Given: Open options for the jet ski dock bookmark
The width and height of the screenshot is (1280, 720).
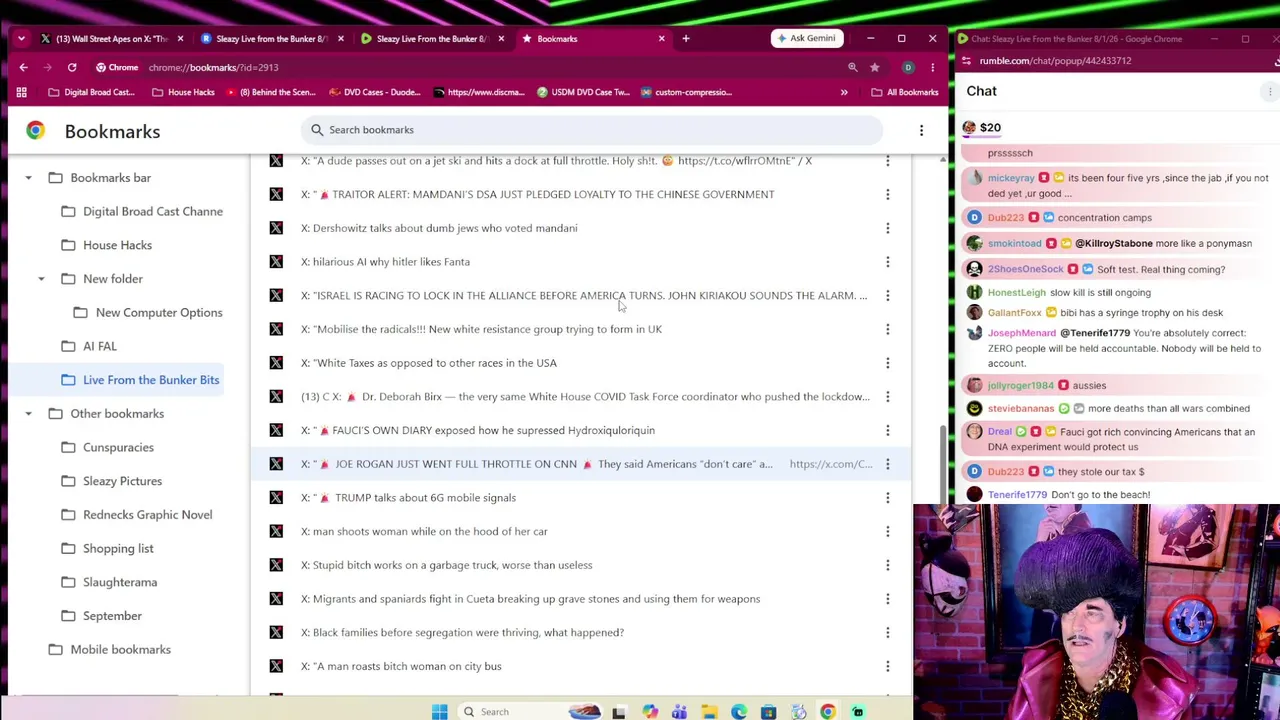Looking at the screenshot, I should [887, 161].
